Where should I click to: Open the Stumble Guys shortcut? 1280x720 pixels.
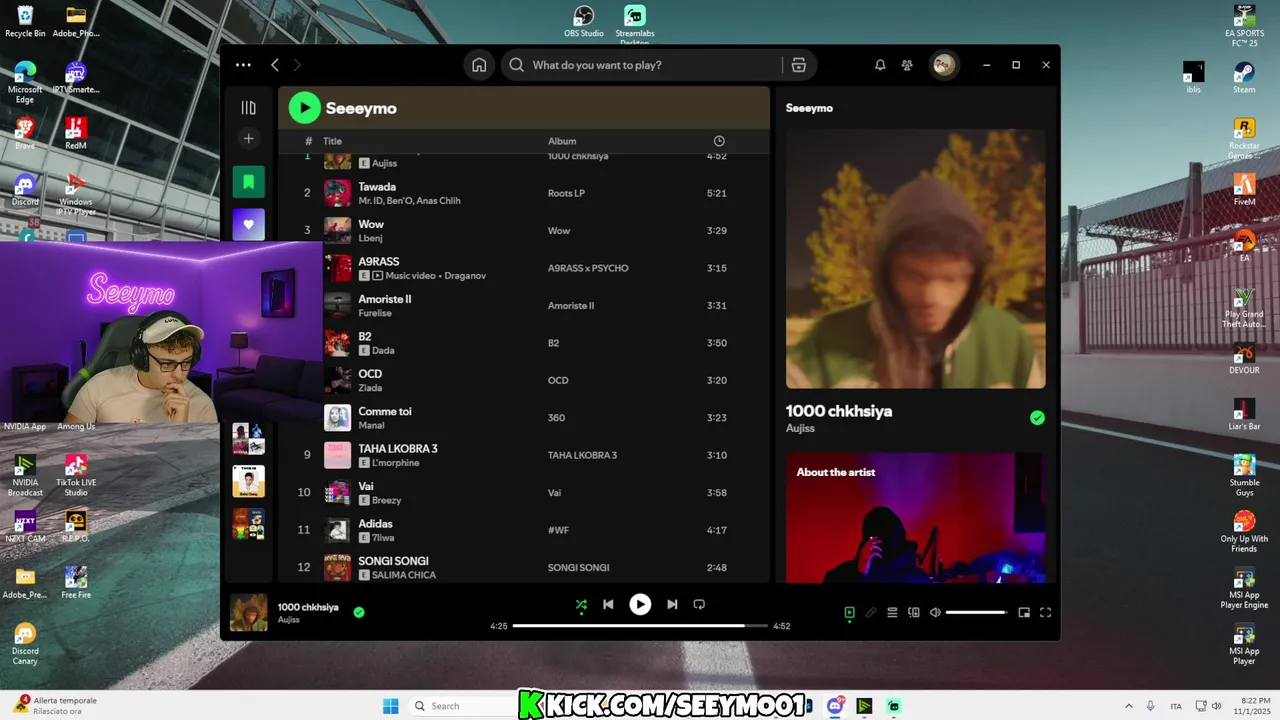coord(1244,476)
